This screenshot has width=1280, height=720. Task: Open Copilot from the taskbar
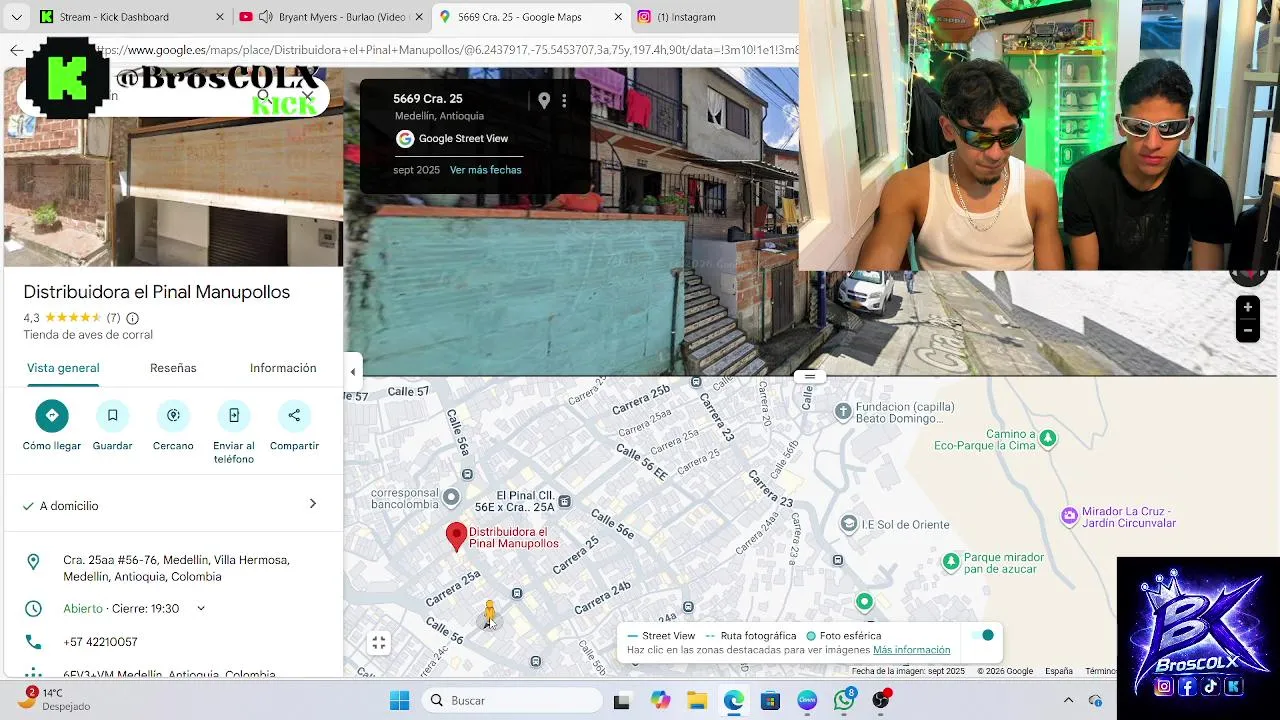pos(660,700)
